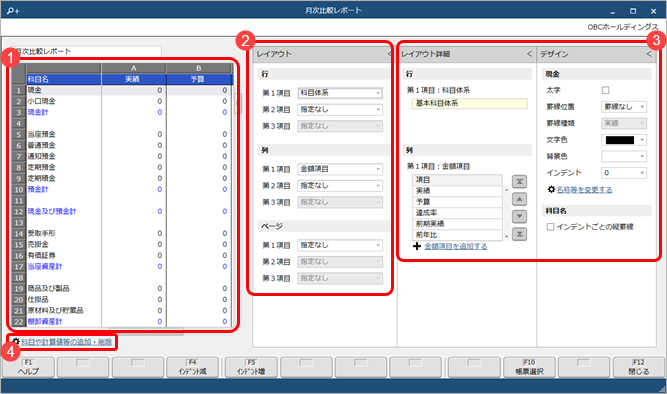Select 予算 in 金額項目 list
The image size is (667, 394).
[457, 202]
